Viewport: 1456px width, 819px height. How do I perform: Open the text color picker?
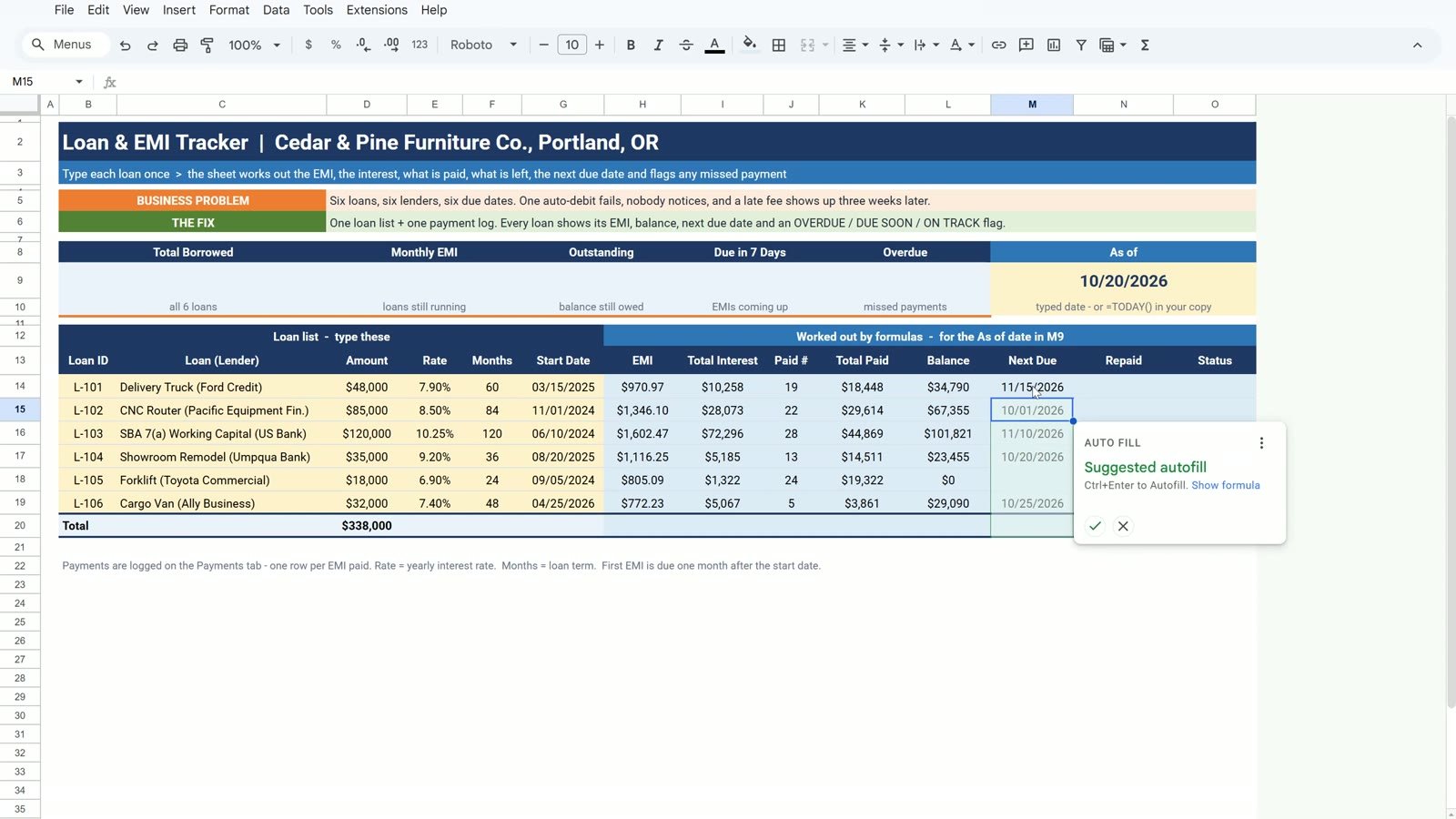[x=715, y=45]
